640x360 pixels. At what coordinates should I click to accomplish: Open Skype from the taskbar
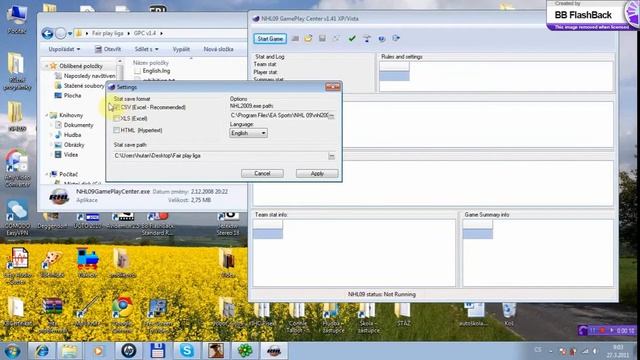[x=187, y=351]
